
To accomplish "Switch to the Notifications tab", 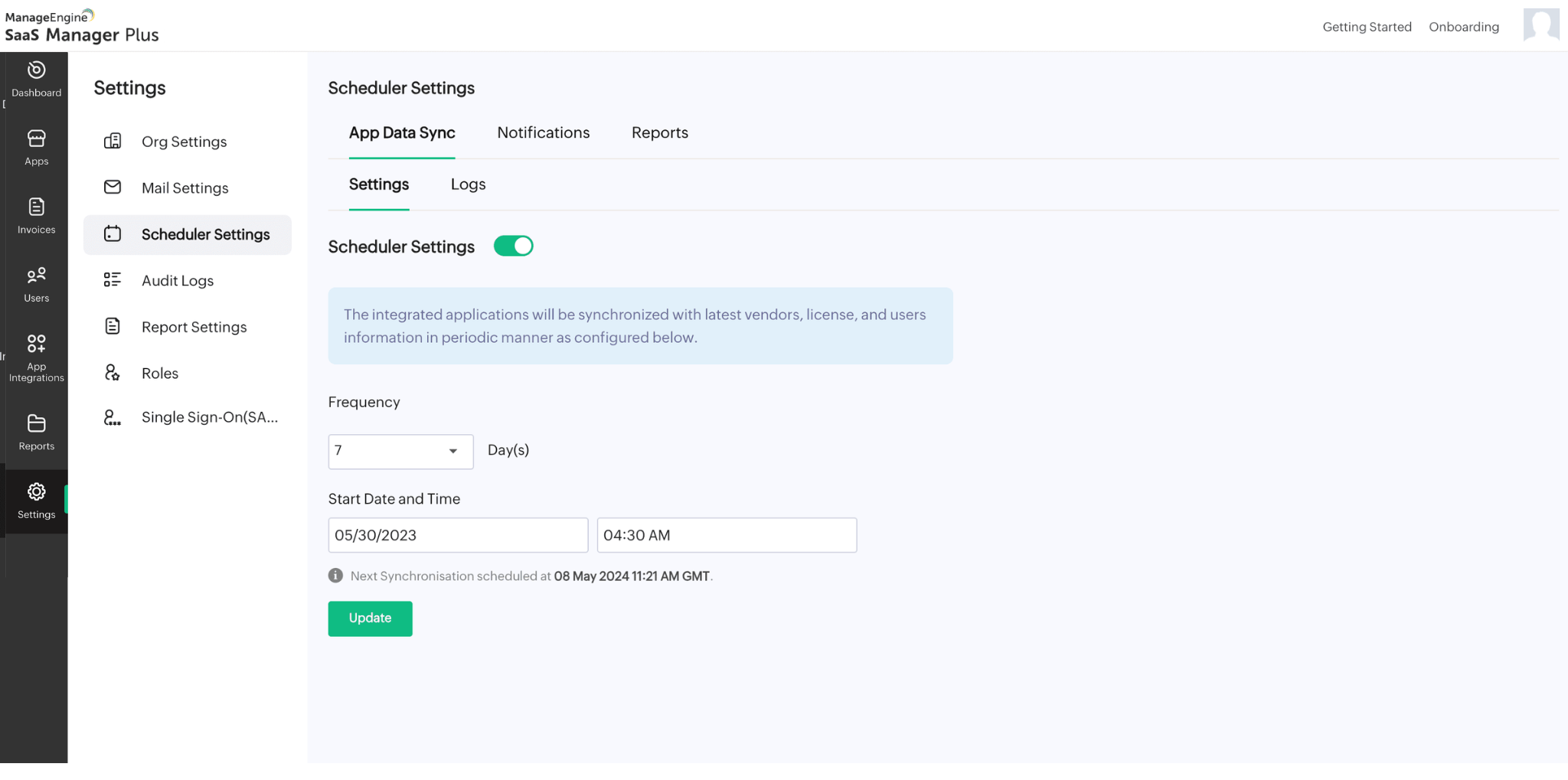I will coord(544,132).
